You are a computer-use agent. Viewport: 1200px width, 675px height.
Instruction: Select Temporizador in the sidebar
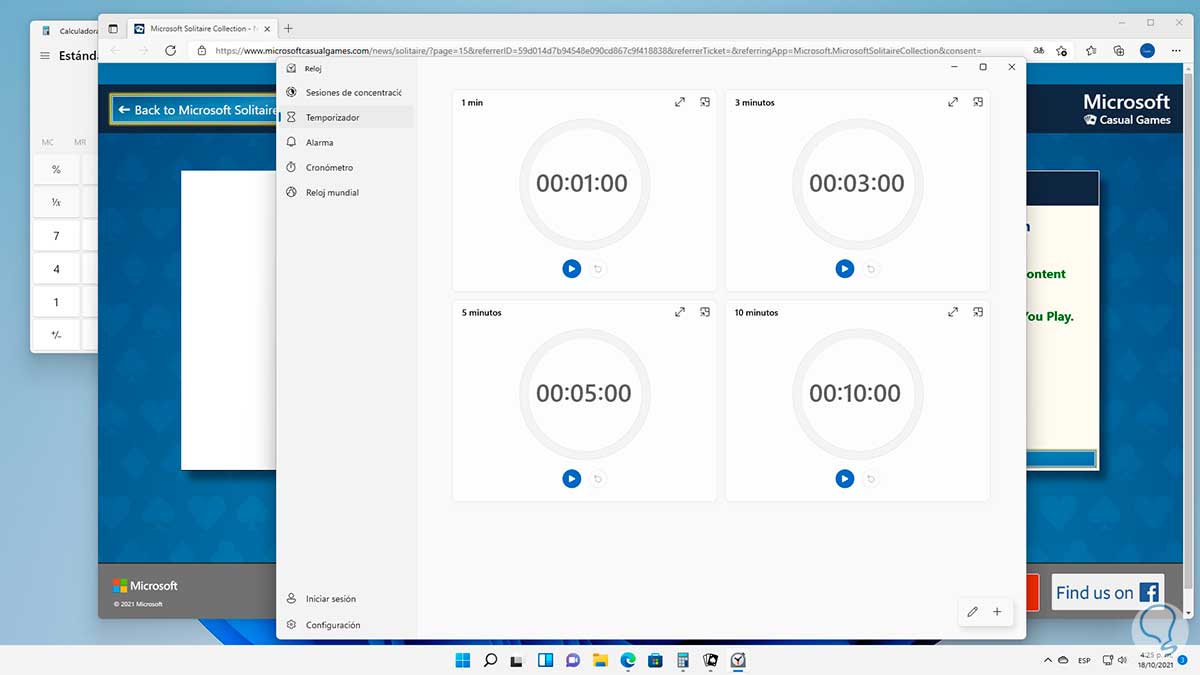click(345, 117)
